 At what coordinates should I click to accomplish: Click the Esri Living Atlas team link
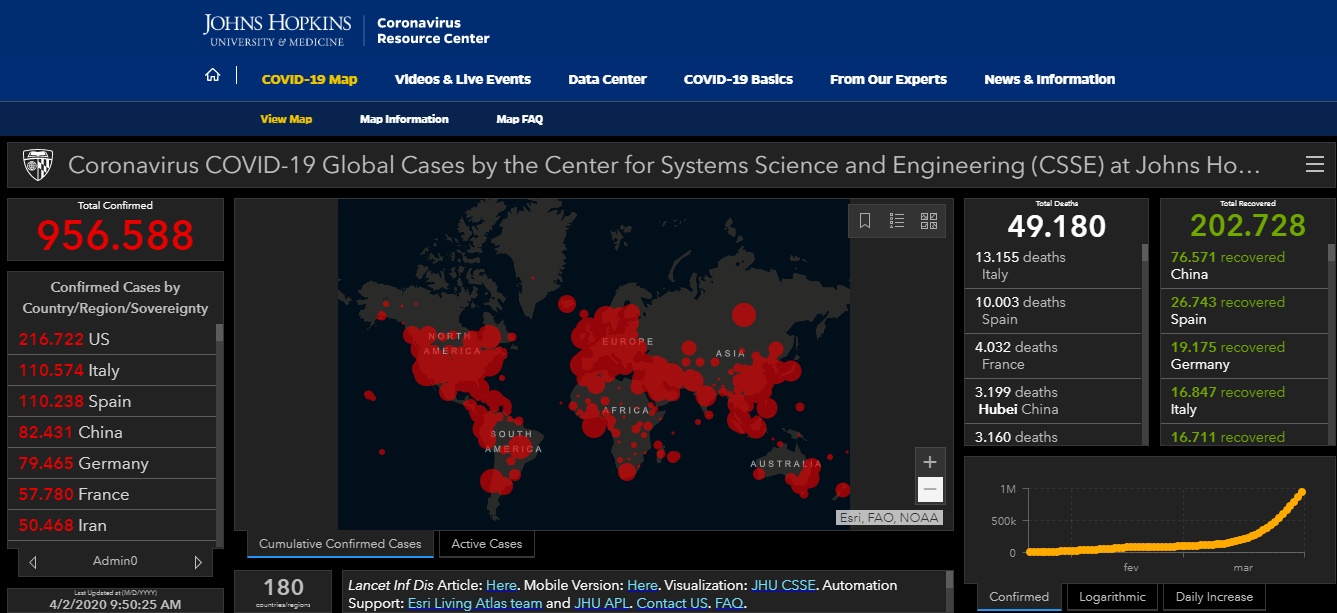point(475,603)
